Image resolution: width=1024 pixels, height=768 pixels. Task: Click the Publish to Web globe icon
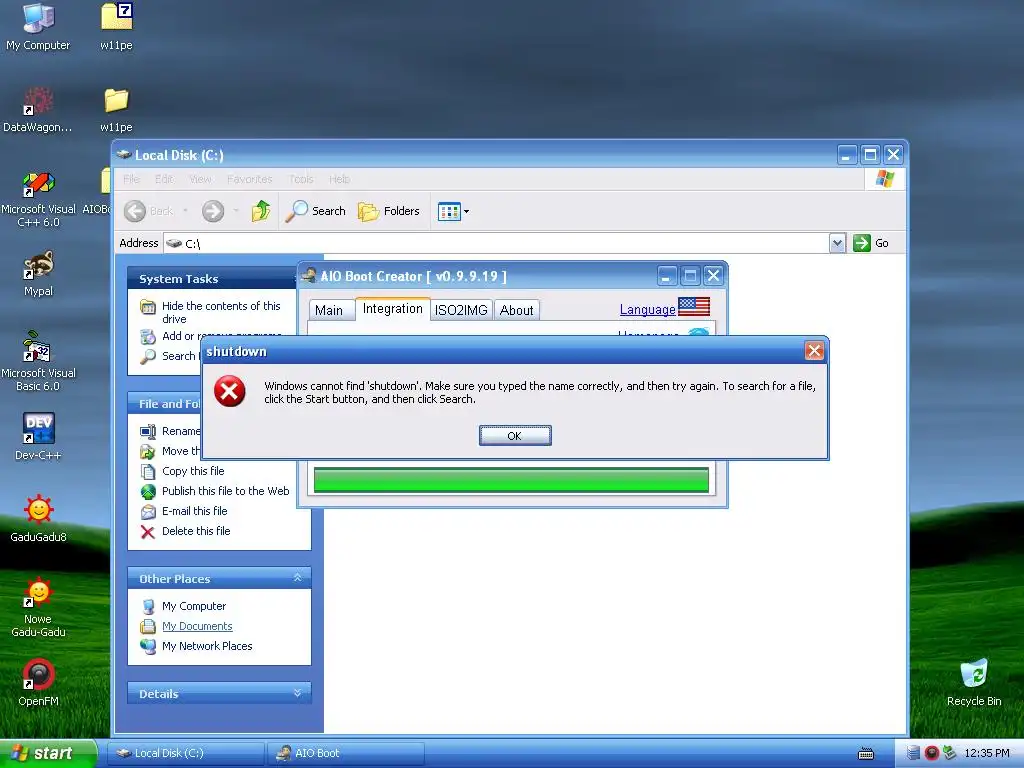148,491
